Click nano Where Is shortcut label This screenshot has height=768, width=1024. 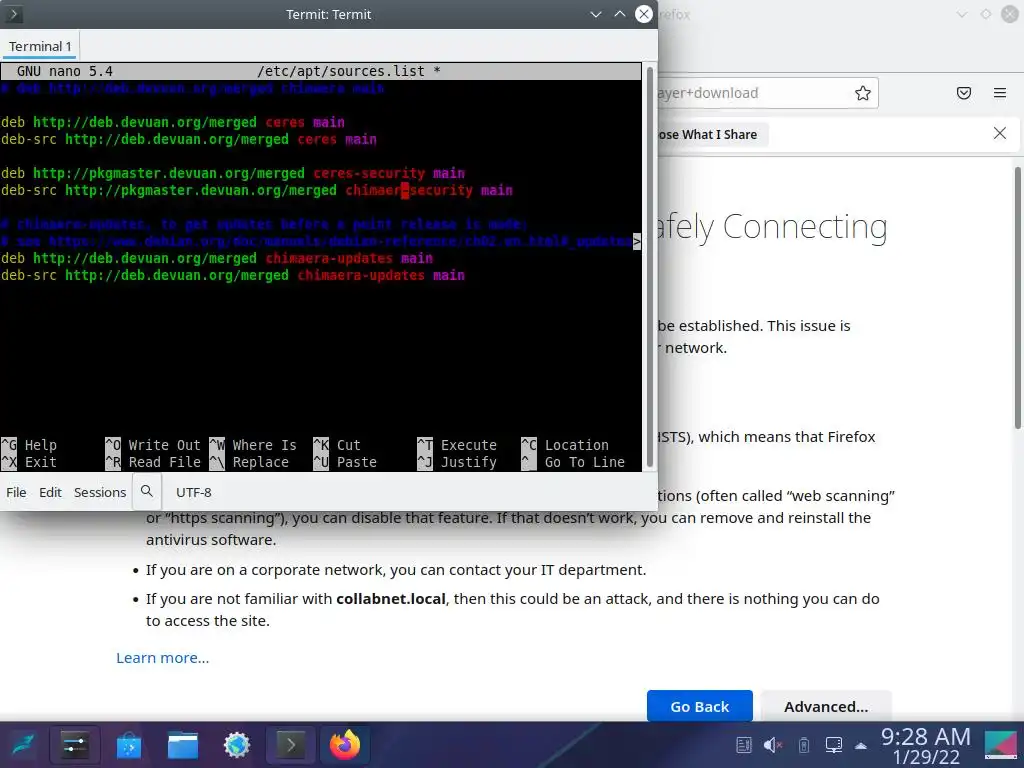point(264,445)
